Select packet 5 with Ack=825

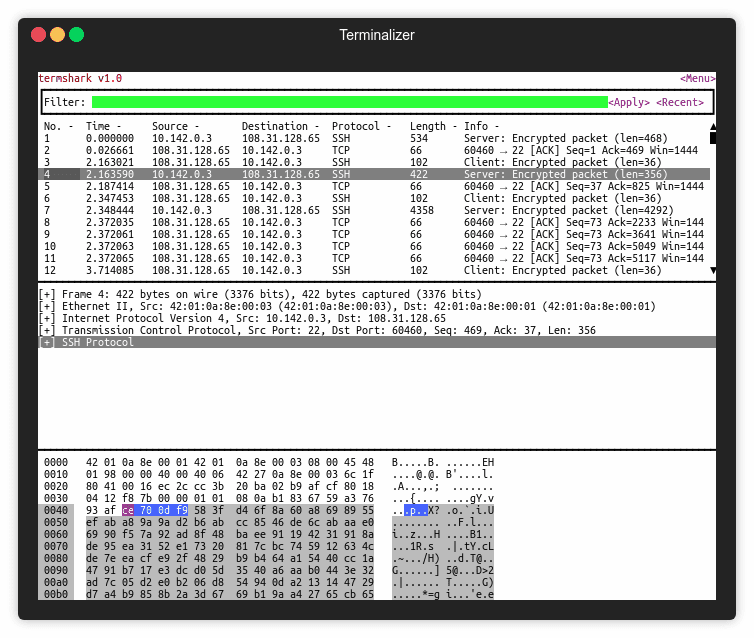pos(374,187)
